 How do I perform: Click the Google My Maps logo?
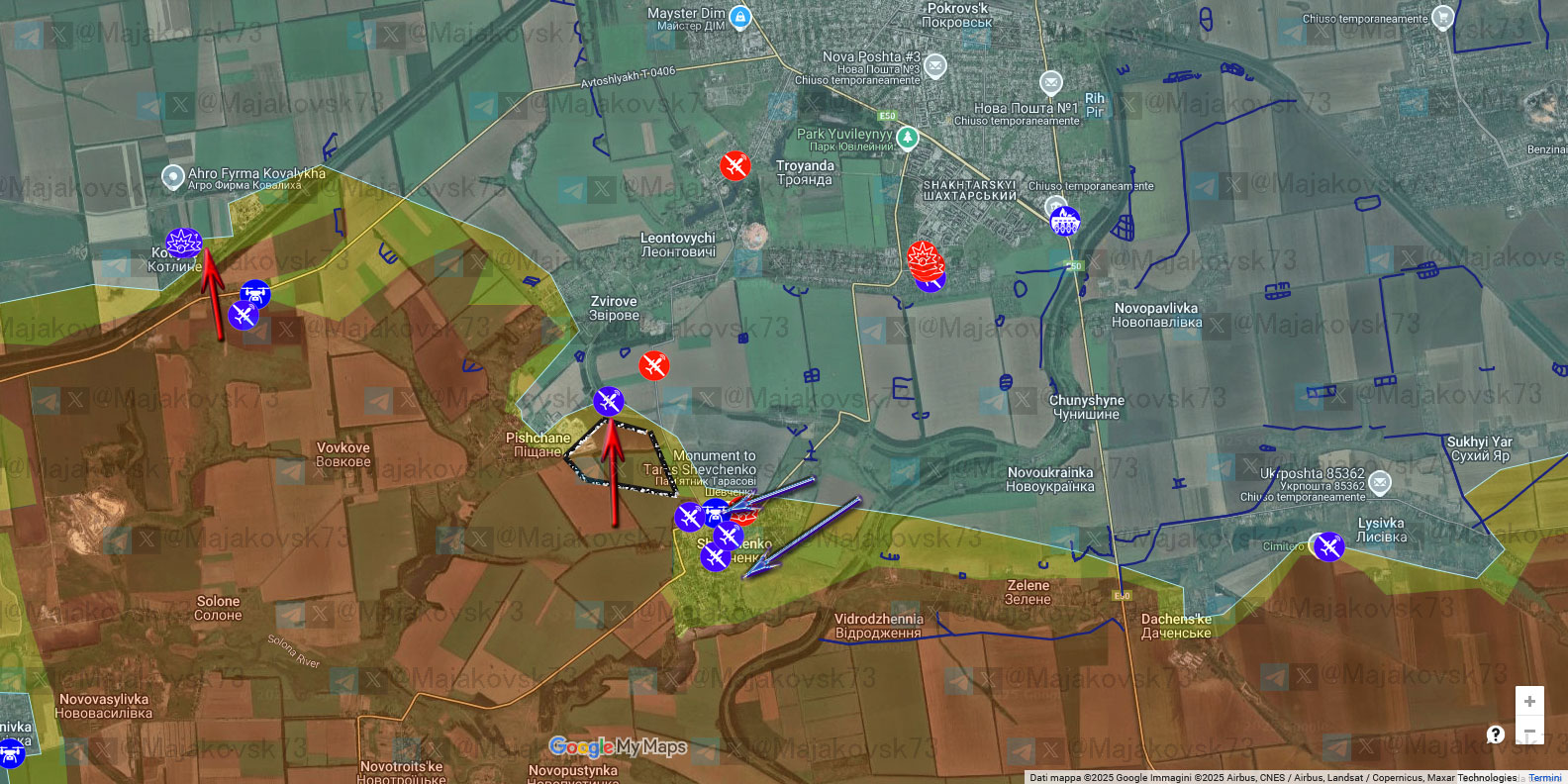[618, 747]
